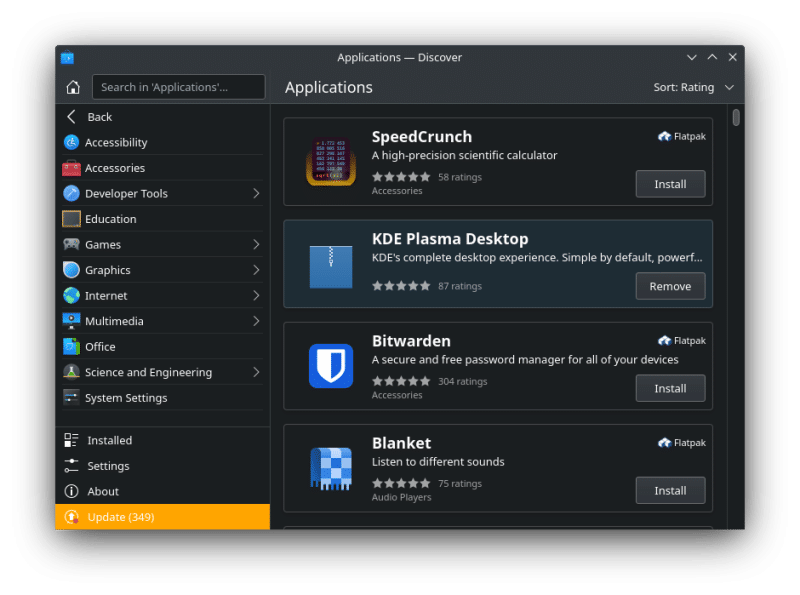Click the applications list scrollbar handle
This screenshot has width=800, height=595.
736,117
